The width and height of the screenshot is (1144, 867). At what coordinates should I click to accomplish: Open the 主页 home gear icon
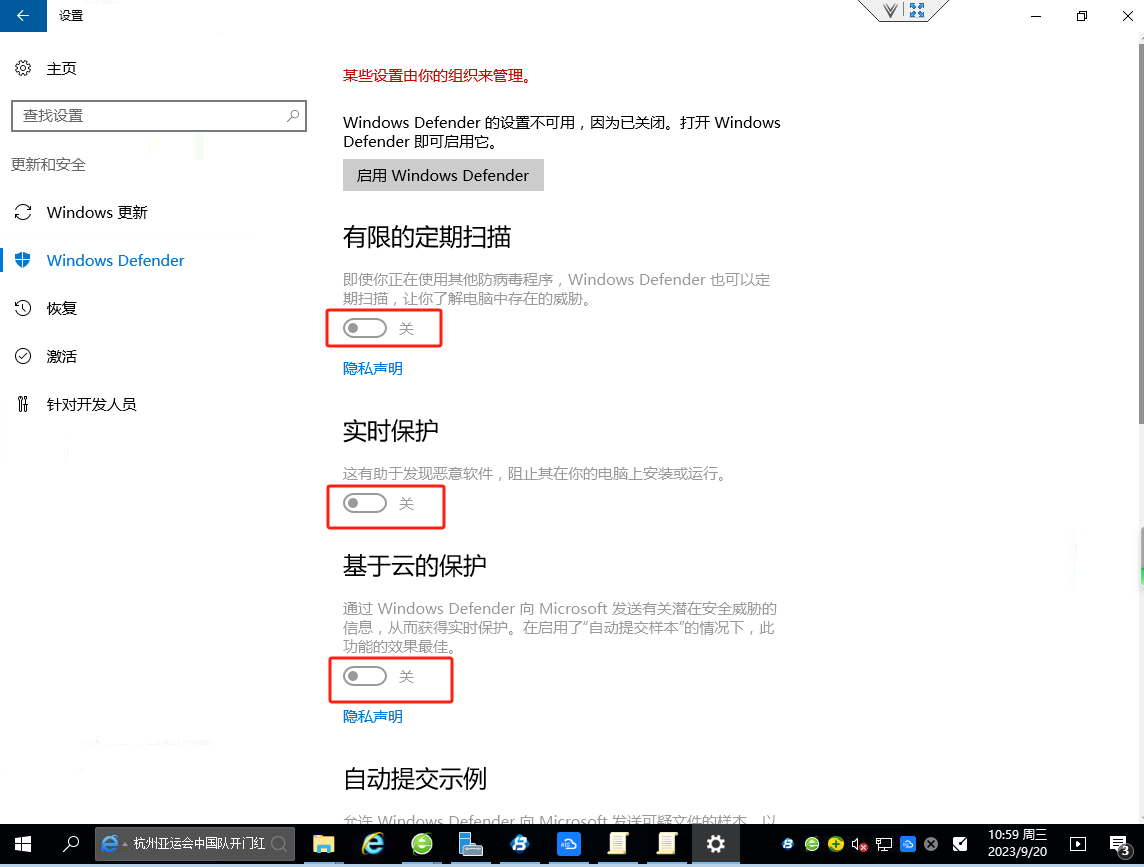(23, 68)
